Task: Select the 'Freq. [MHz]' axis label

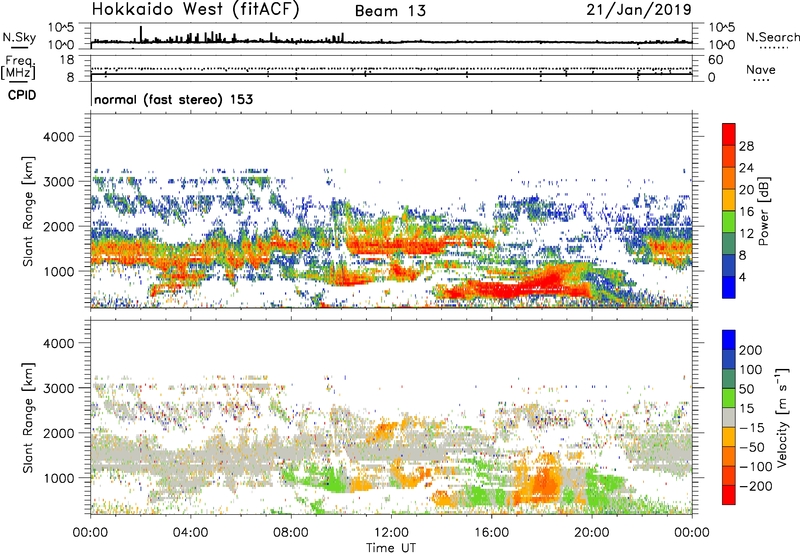Action: pos(18,68)
